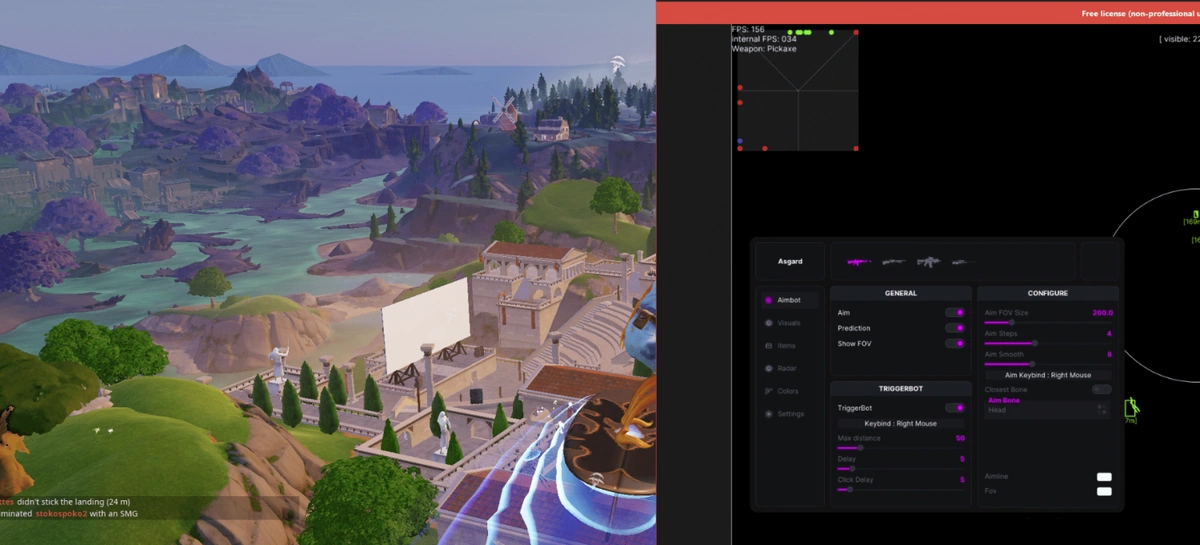Toggle the Aim switch

tap(955, 313)
